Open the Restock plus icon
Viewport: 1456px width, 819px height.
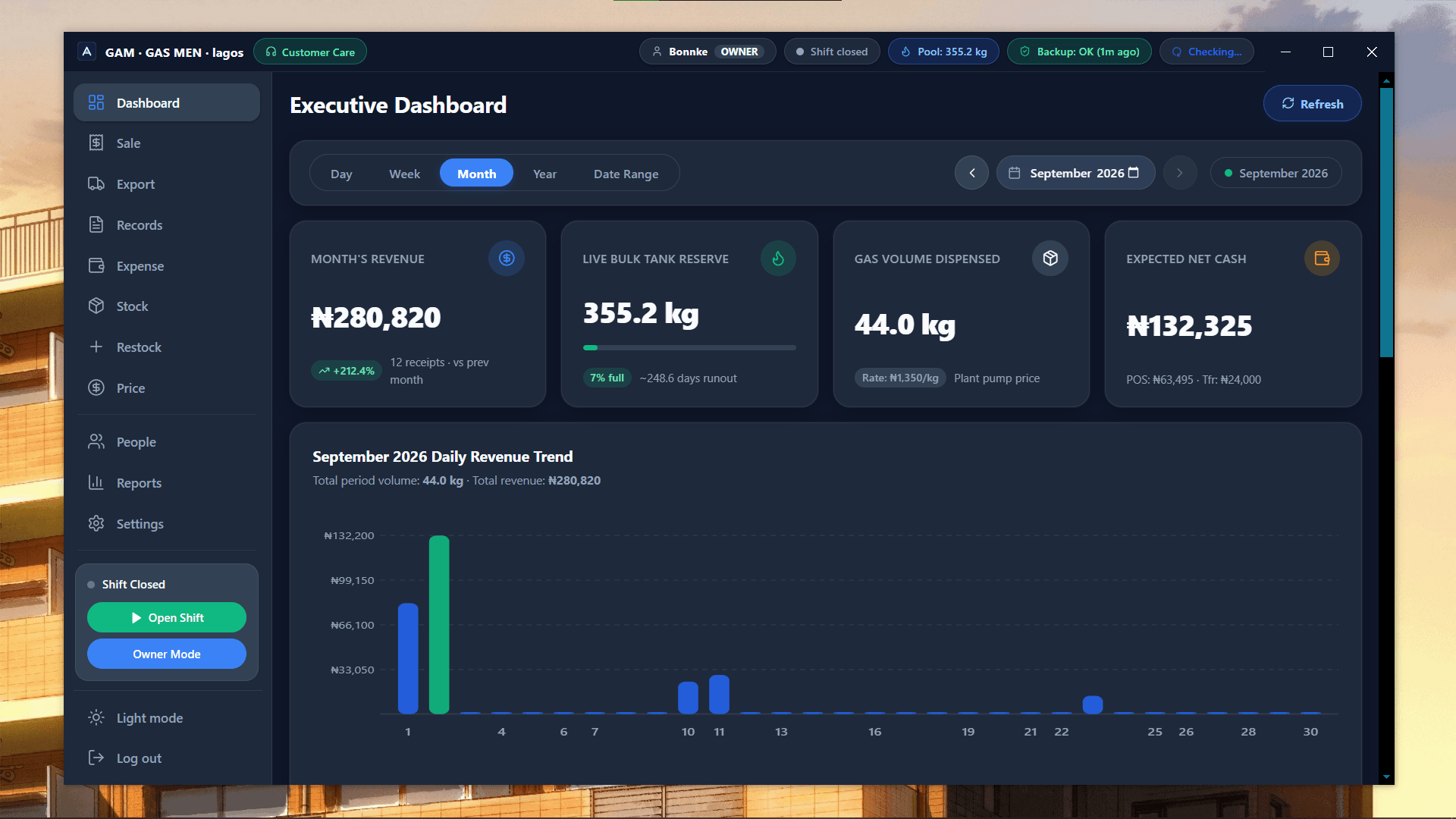click(x=96, y=347)
